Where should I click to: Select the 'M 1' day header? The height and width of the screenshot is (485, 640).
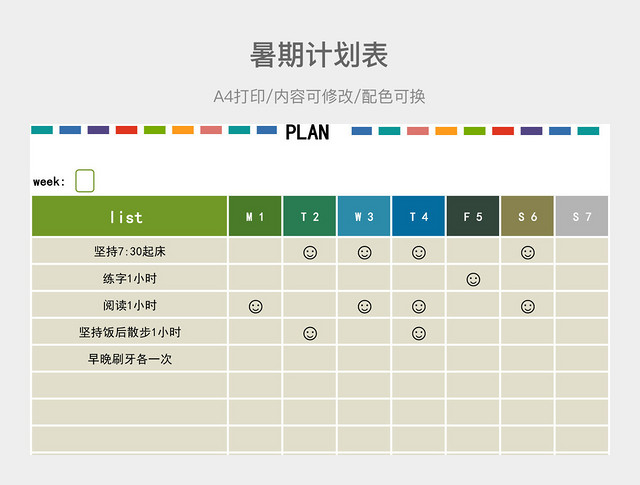(255, 216)
